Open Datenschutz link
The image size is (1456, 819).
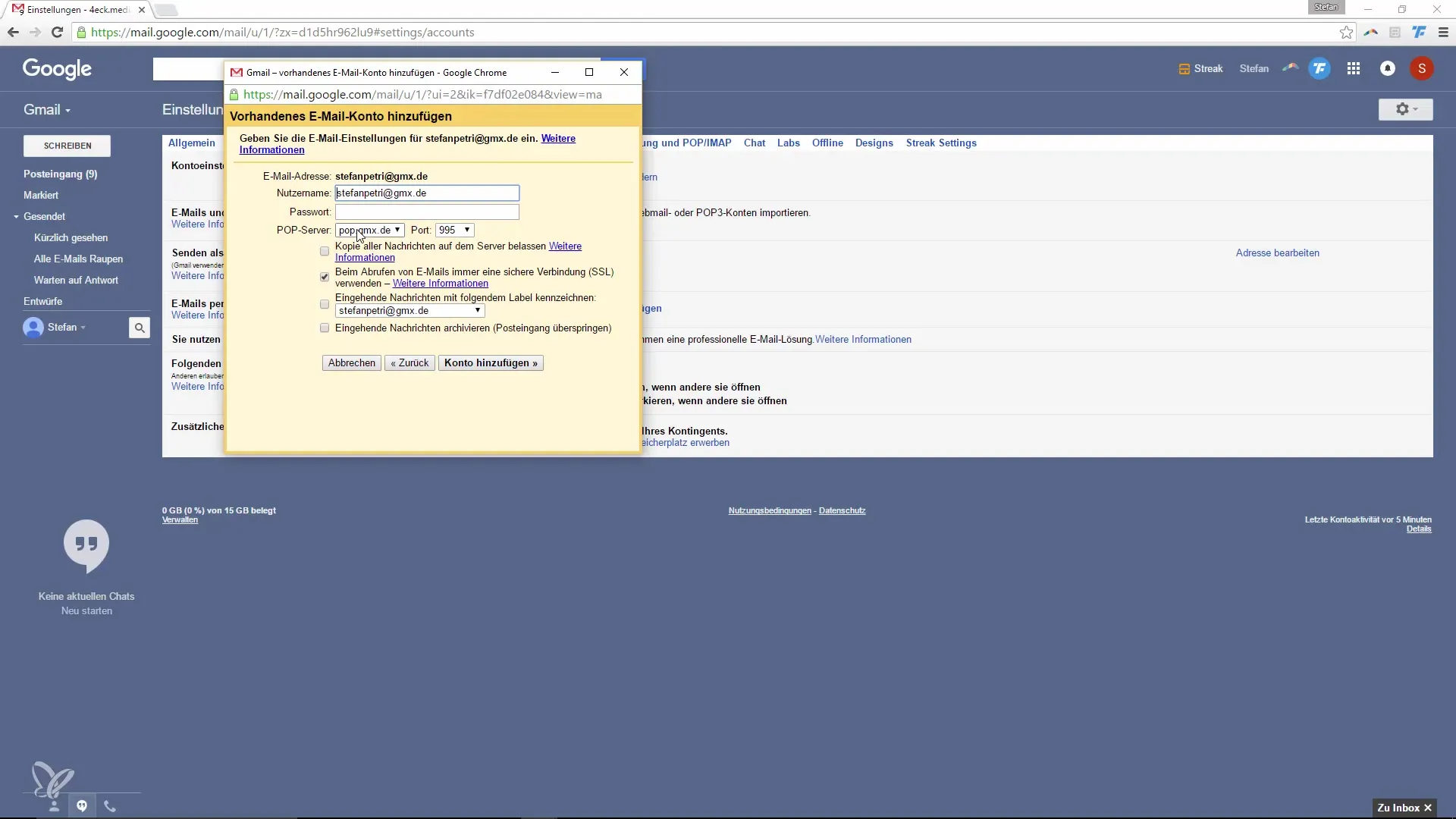coord(842,511)
